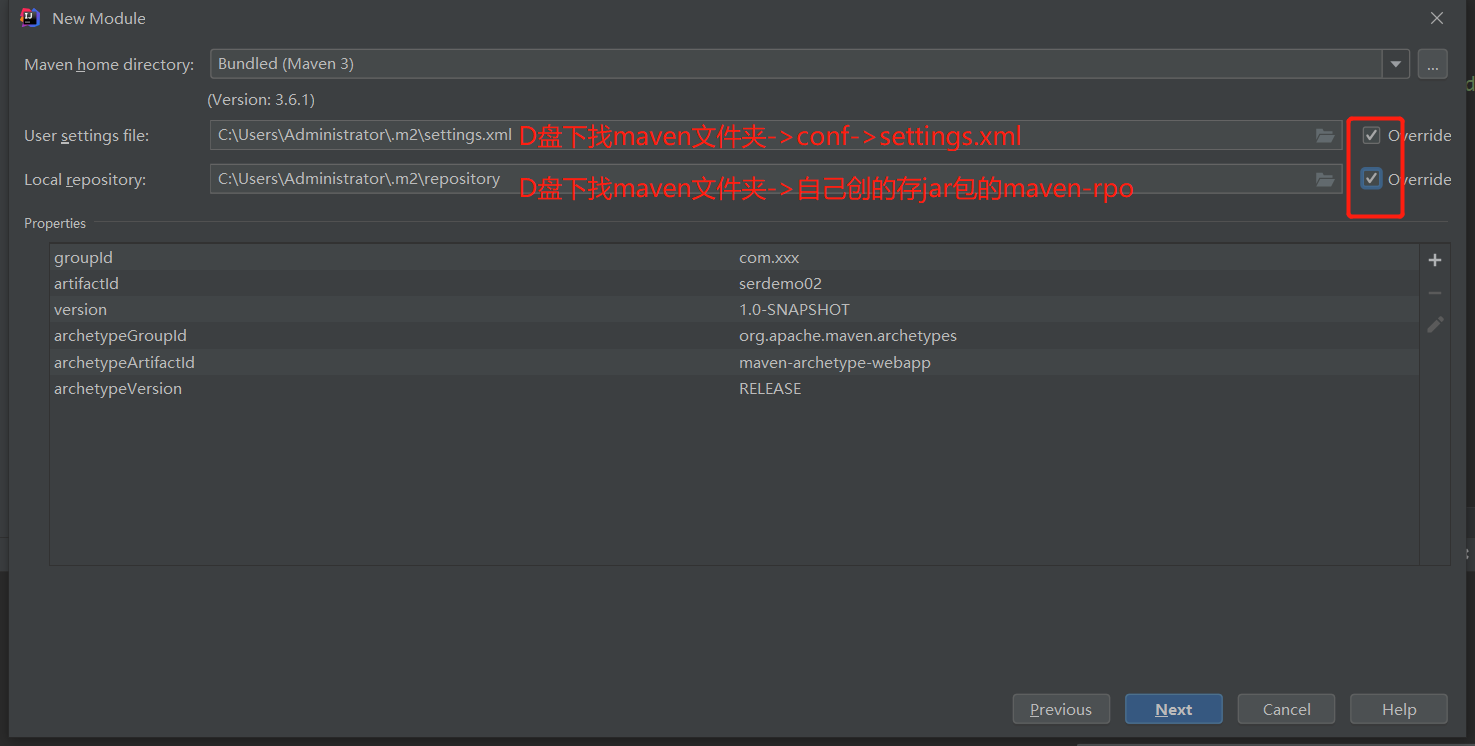Remove selected property with minus icon
The height and width of the screenshot is (746, 1475).
tap(1435, 293)
